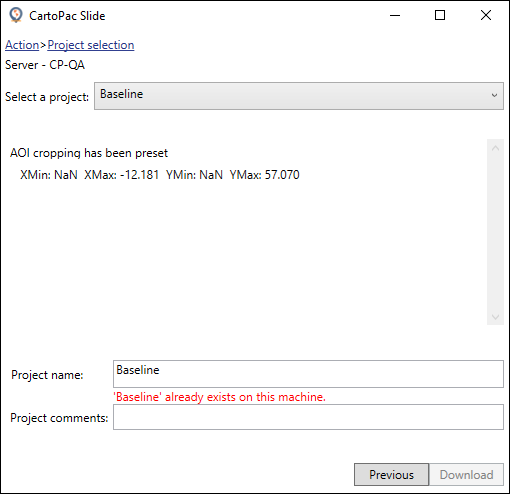Open the Project selection breadcrumb link
This screenshot has width=510, height=494.
[91, 45]
